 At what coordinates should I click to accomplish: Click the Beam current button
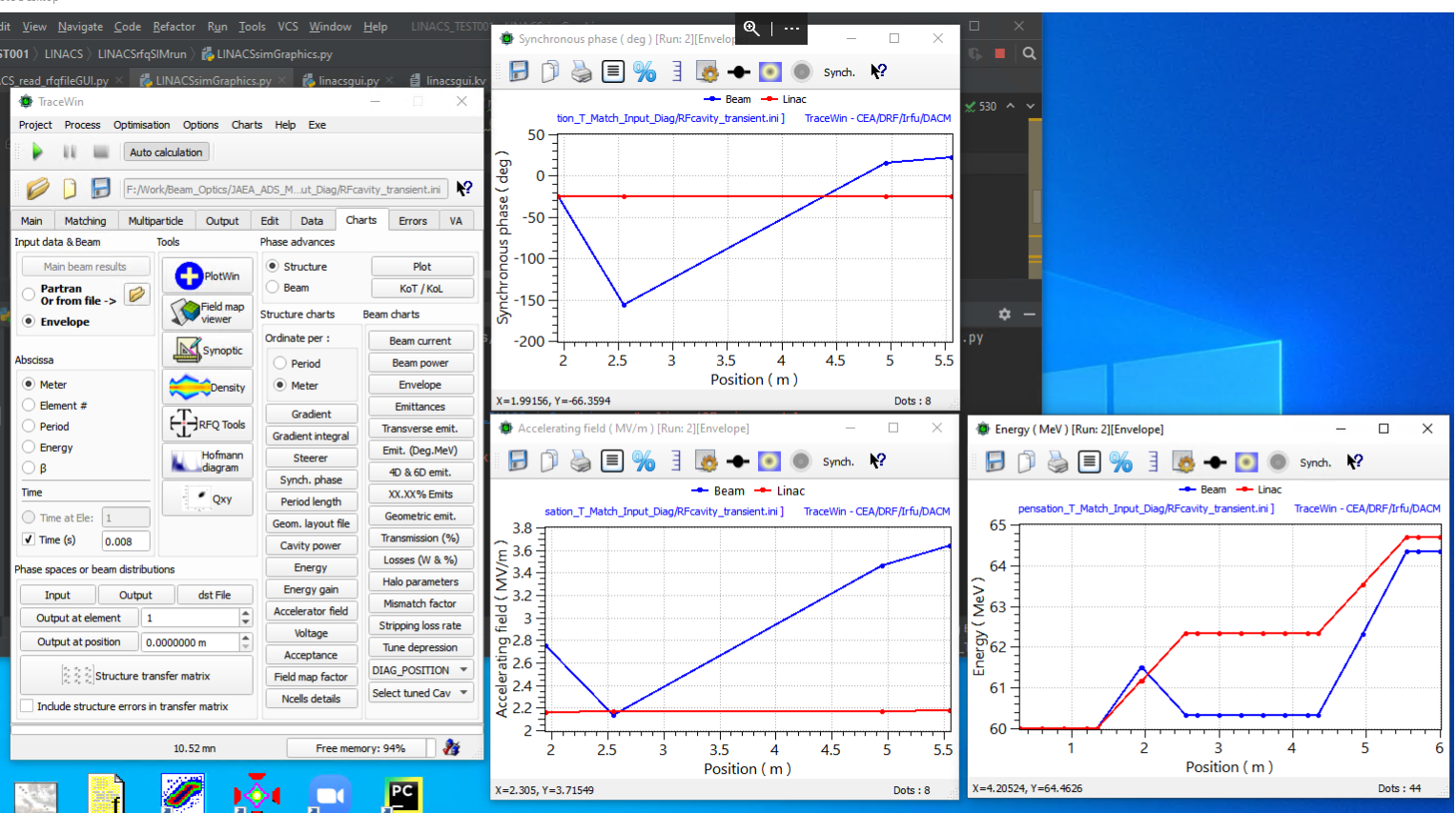coord(420,341)
